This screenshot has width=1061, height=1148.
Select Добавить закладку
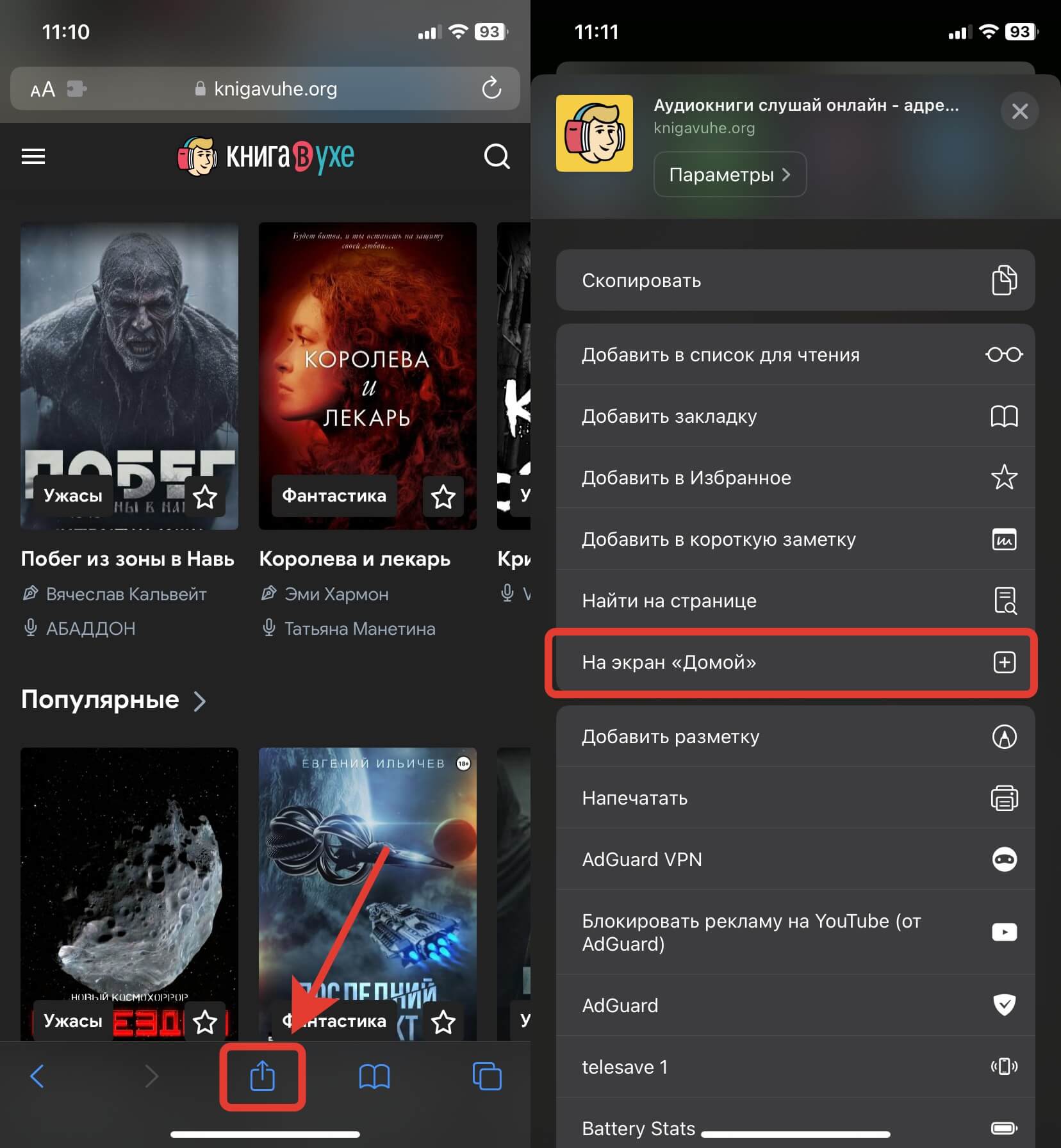coord(794,416)
